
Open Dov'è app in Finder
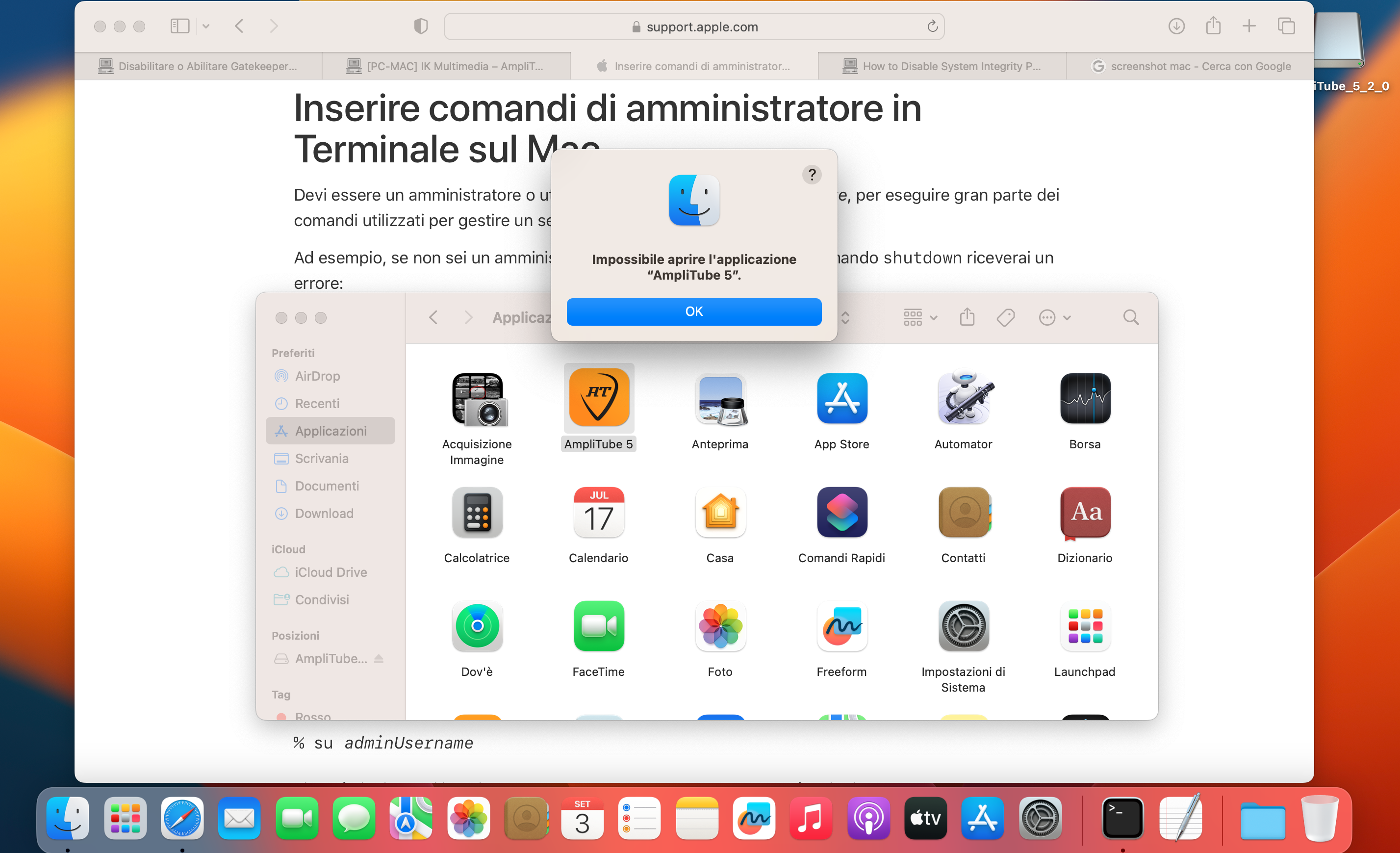click(x=477, y=626)
